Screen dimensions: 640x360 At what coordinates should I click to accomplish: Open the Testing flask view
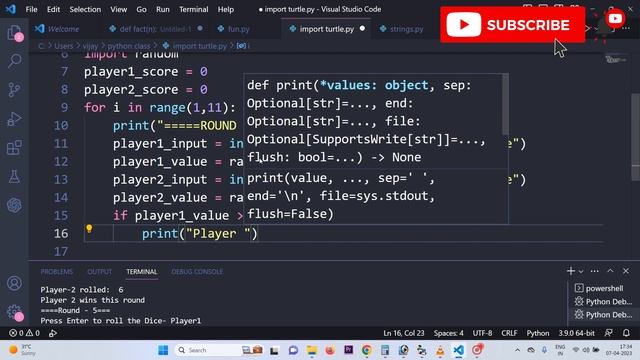[x=14, y=177]
